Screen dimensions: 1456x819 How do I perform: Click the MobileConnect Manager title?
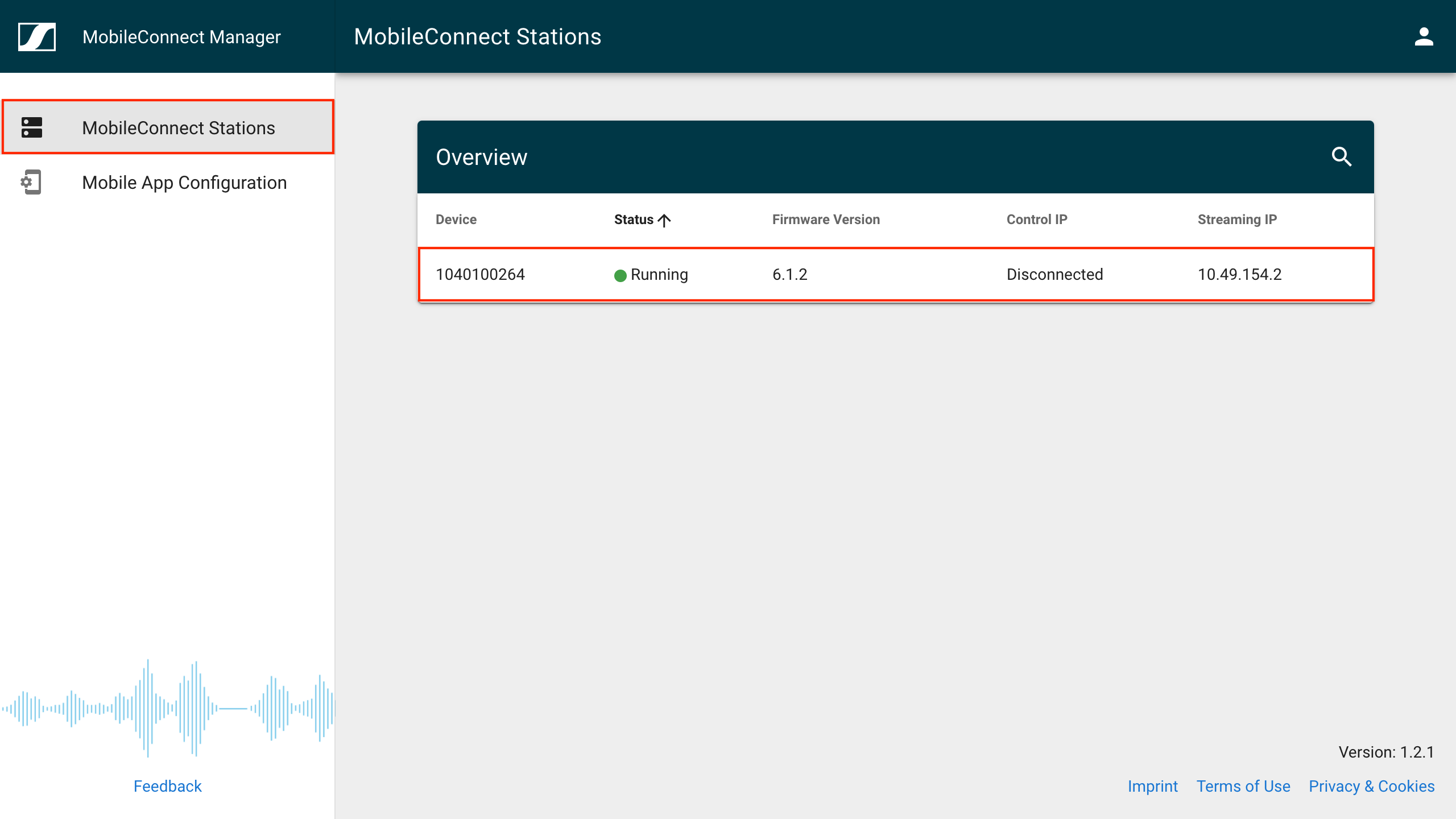[181, 37]
